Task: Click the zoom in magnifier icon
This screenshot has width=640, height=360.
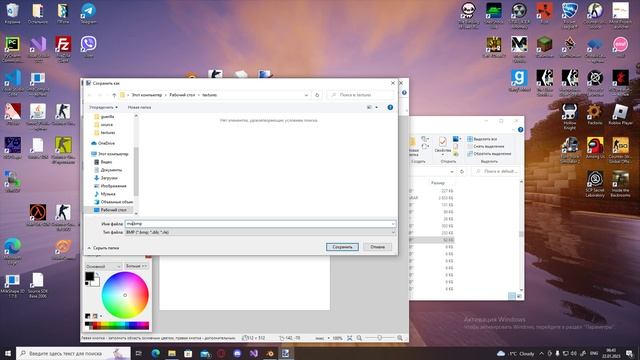Action: (x=400, y=338)
